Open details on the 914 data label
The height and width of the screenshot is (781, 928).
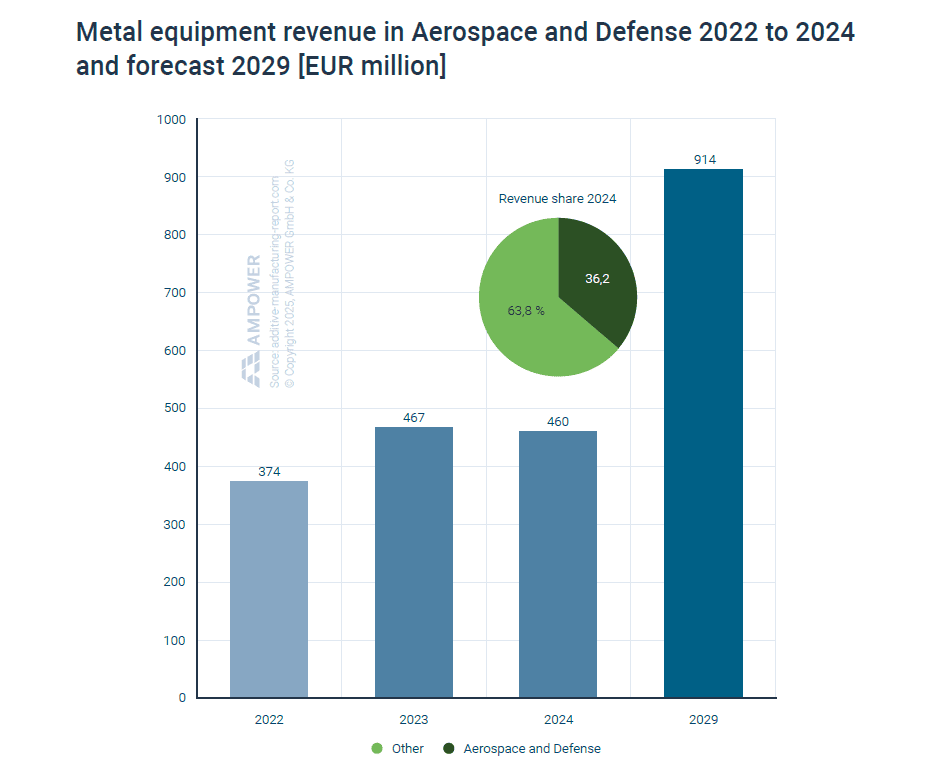coord(703,160)
